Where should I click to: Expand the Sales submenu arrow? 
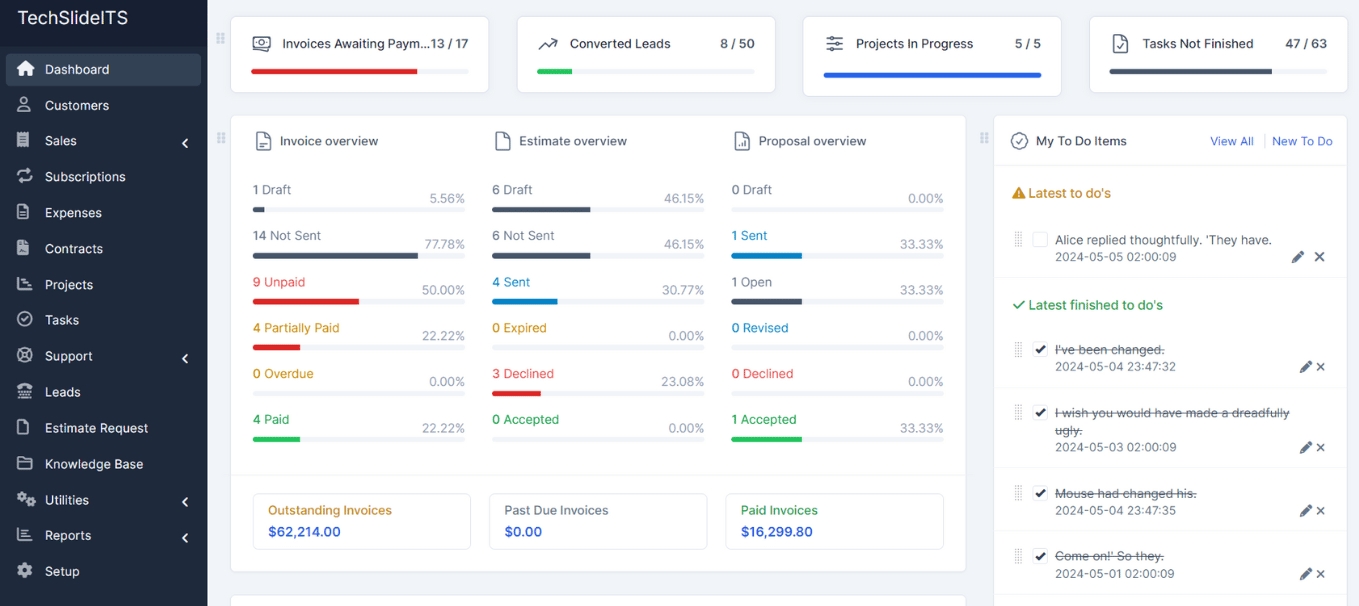pos(185,143)
